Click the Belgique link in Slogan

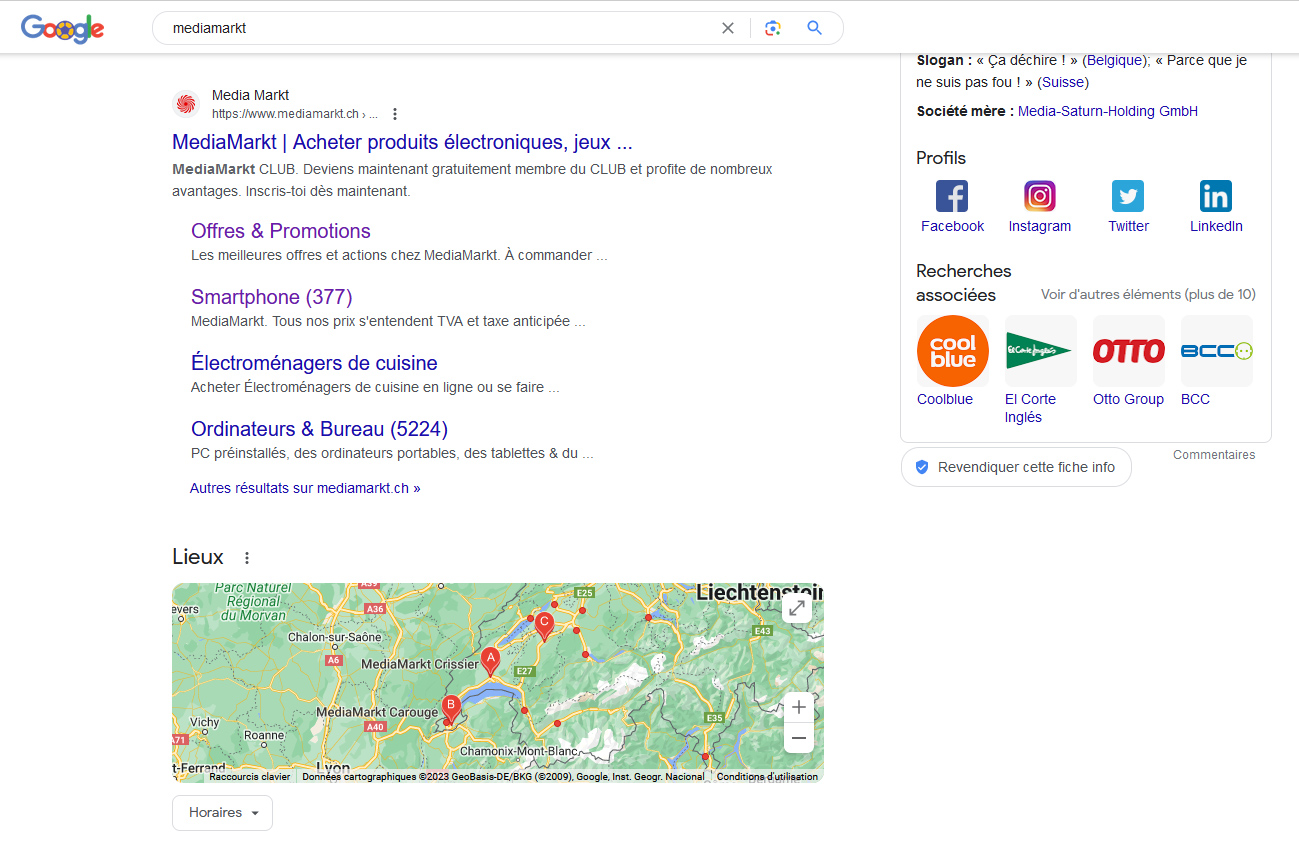[1115, 60]
